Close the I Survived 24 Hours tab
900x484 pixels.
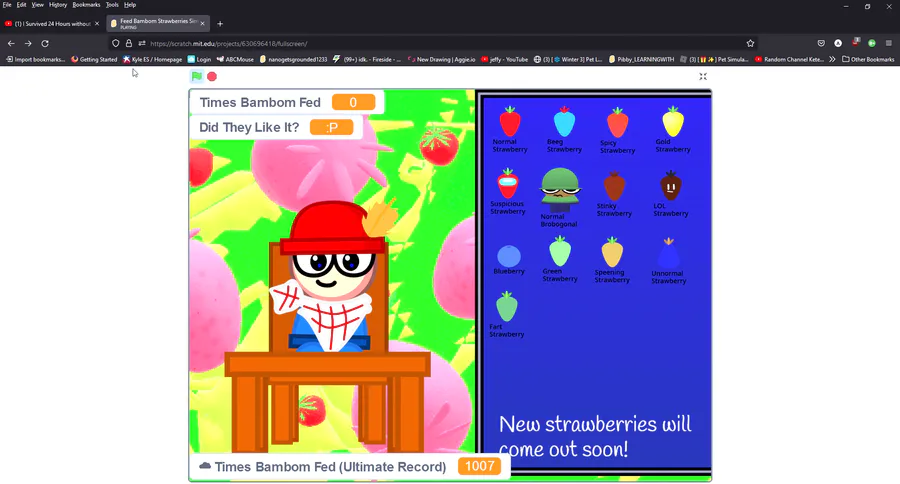pyautogui.click(x=96, y=24)
